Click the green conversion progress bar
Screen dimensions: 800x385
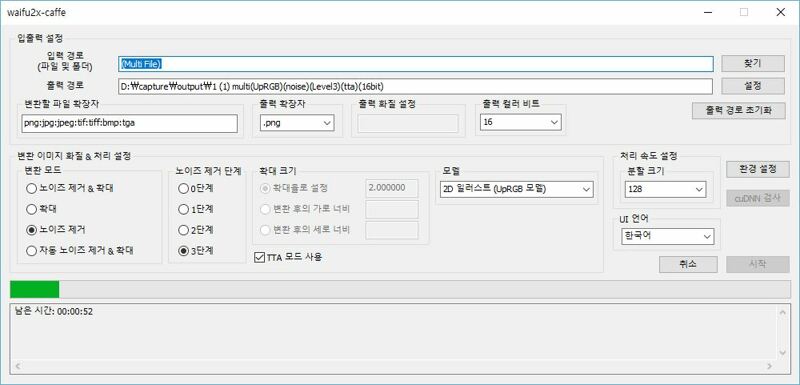[400, 289]
